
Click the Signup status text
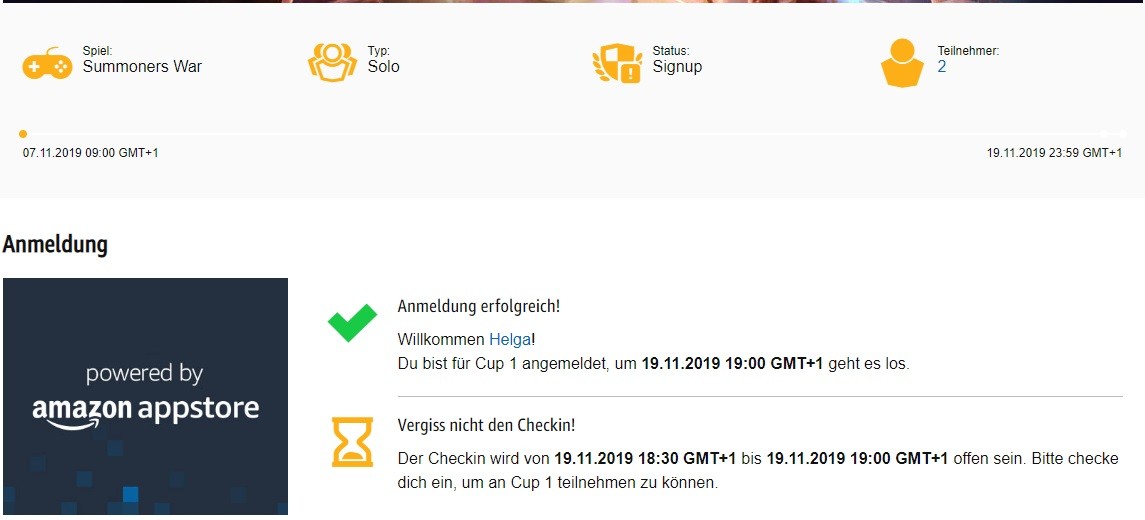pyautogui.click(x=677, y=66)
